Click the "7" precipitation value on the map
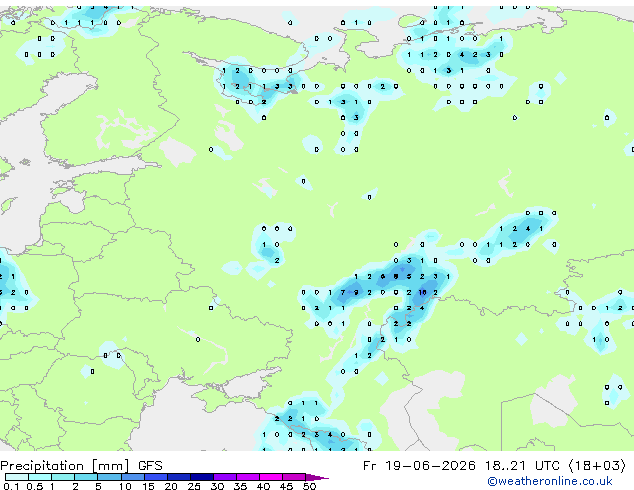This screenshot has height=490, width=634. tap(343, 292)
